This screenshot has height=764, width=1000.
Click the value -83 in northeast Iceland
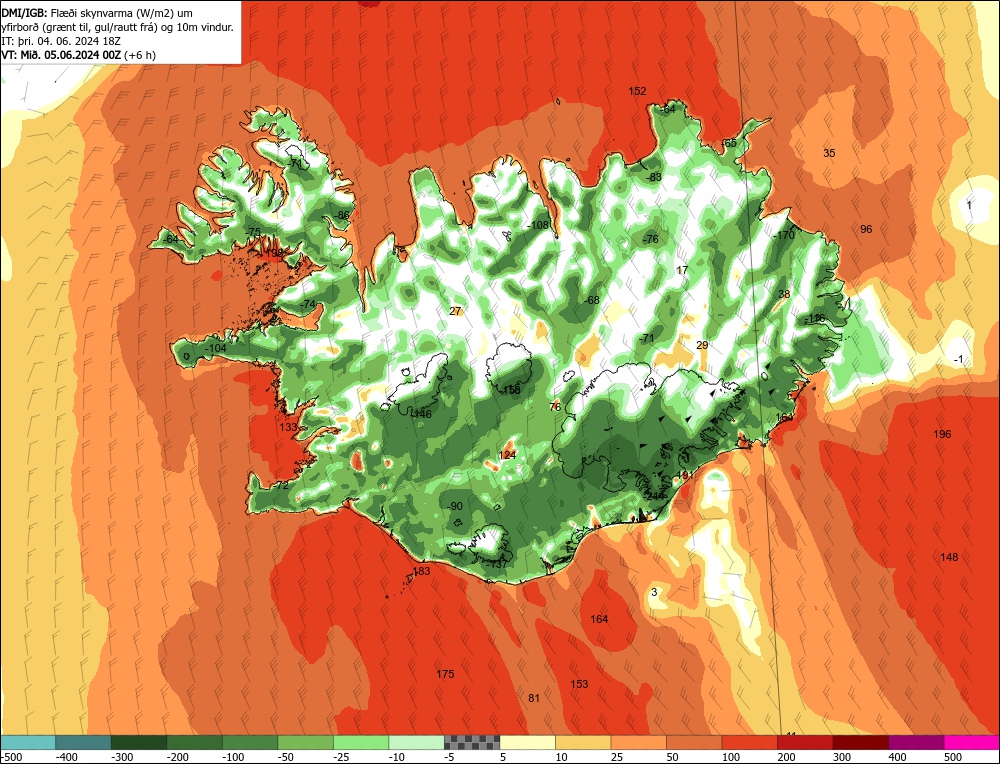[x=653, y=177]
